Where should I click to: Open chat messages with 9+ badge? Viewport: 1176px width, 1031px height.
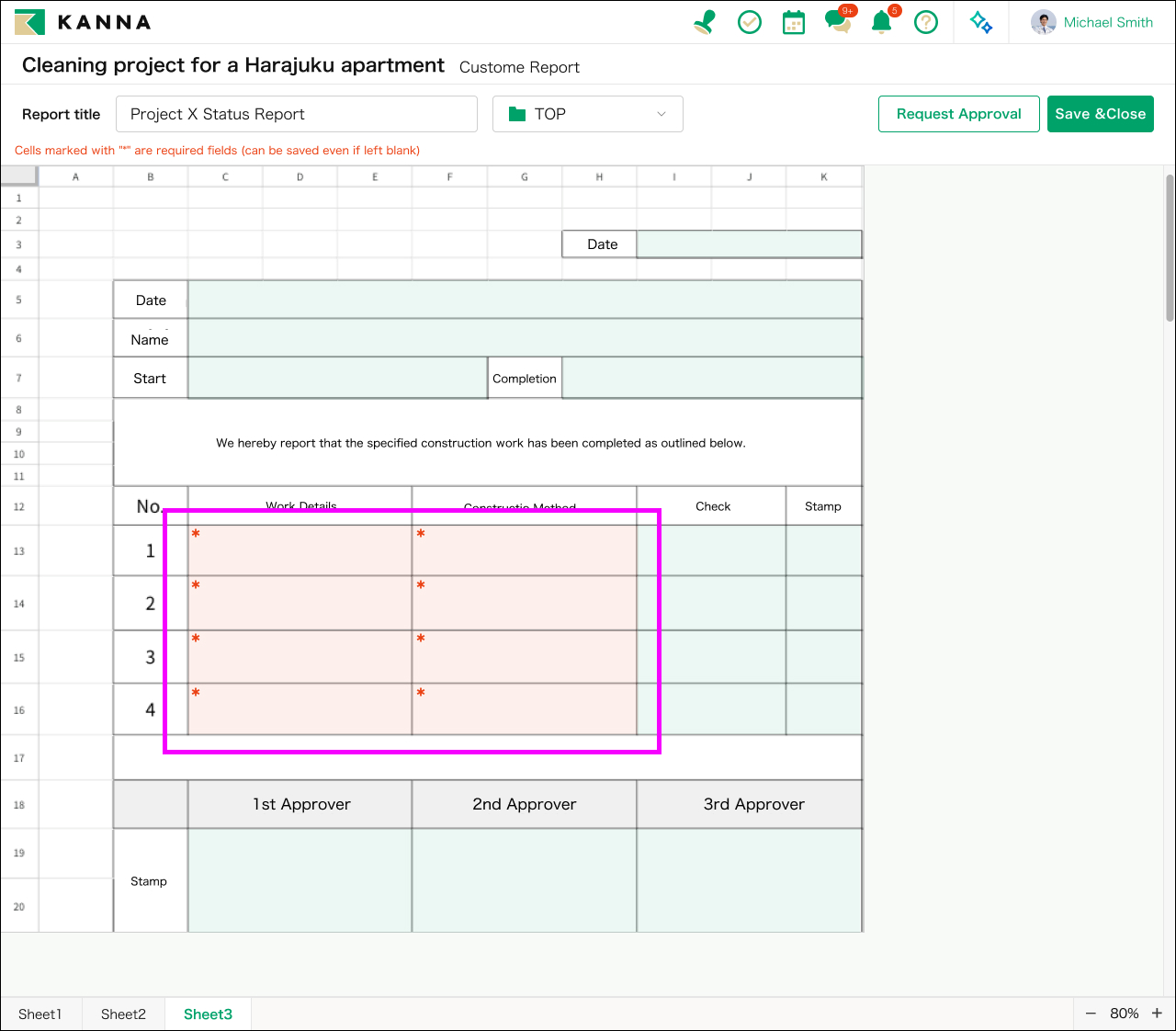click(x=838, y=21)
